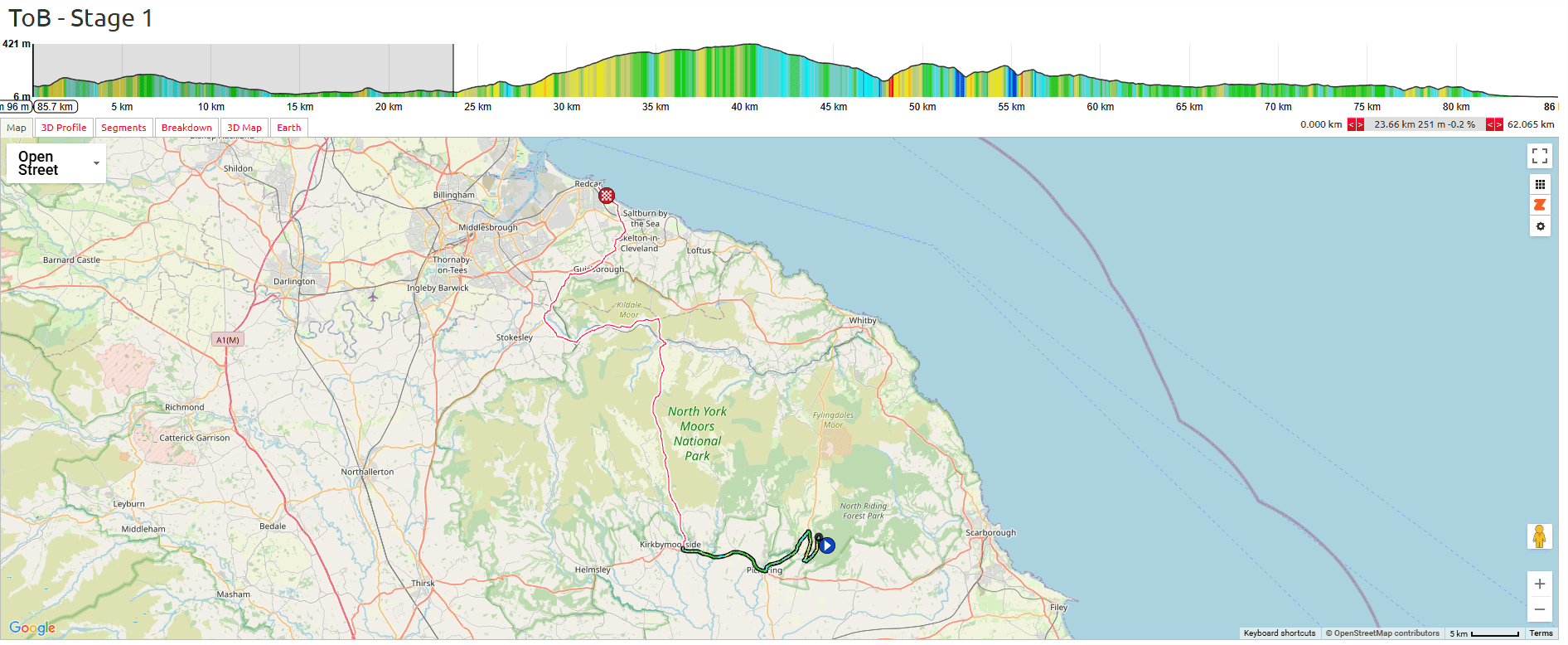Screen dimensions: 1568x645
Task: Click the Filey label on the map
Action: (x=1058, y=607)
